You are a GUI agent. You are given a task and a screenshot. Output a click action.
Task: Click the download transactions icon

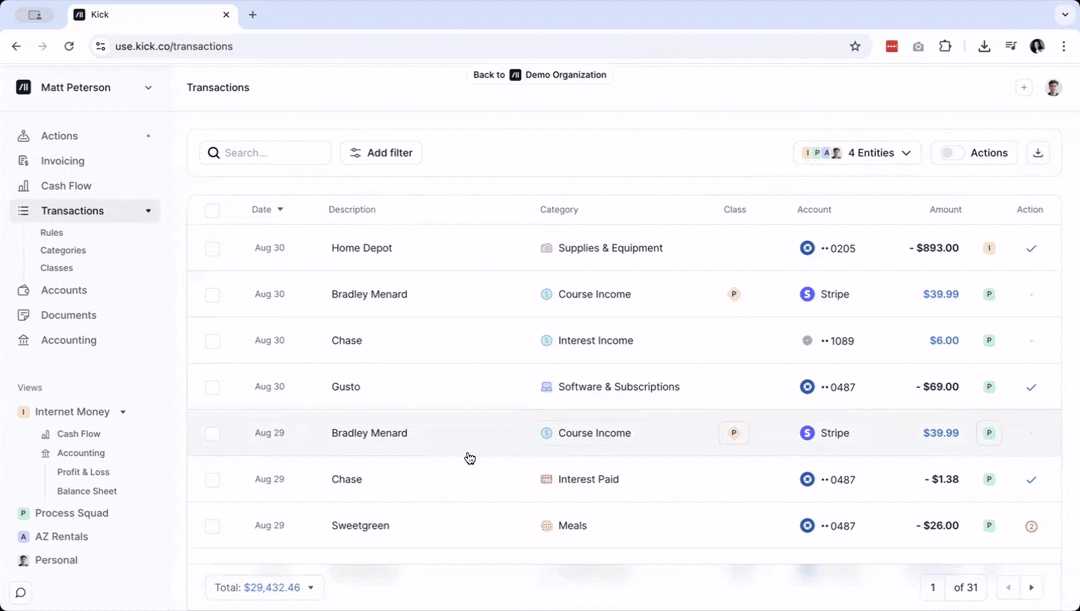1038,153
